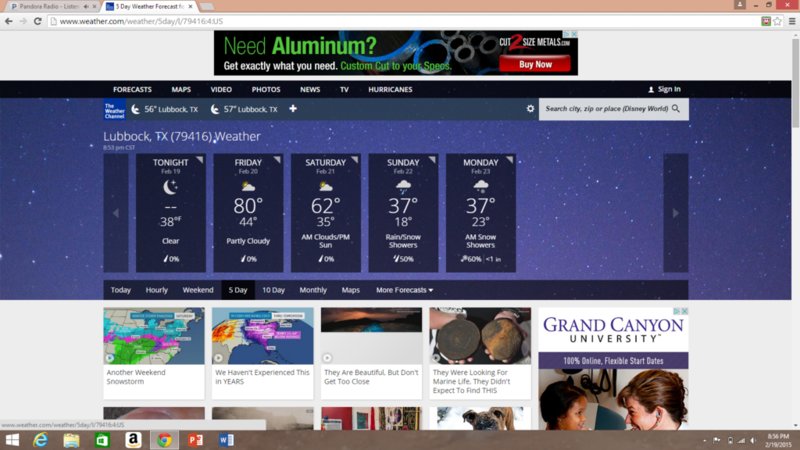Go to next forecast days arrow
Screen dimensions: 800x450
[x=676, y=213]
